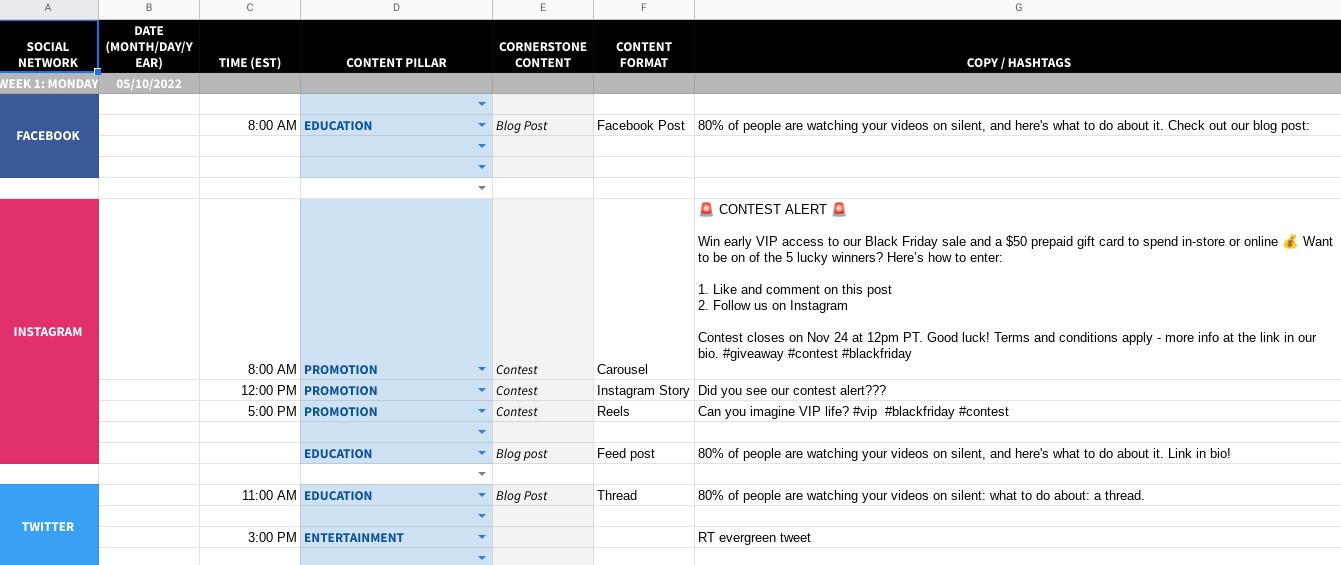Select the column A header
Viewport: 1341px width, 565px height.
(48, 8)
